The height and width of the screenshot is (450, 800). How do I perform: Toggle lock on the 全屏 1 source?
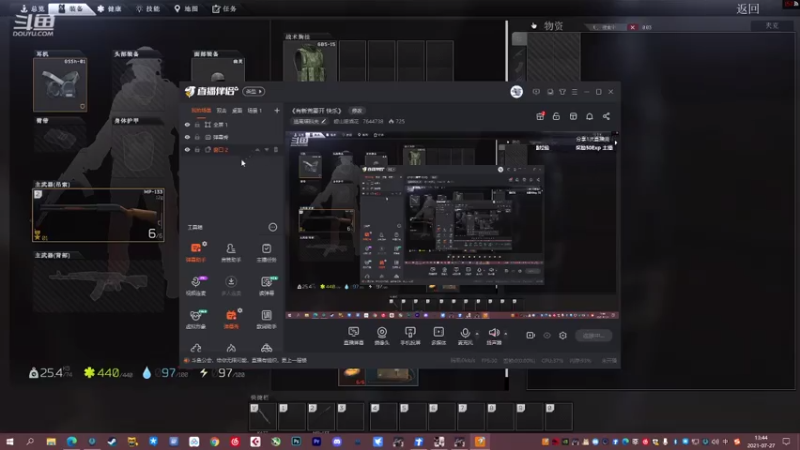click(197, 124)
